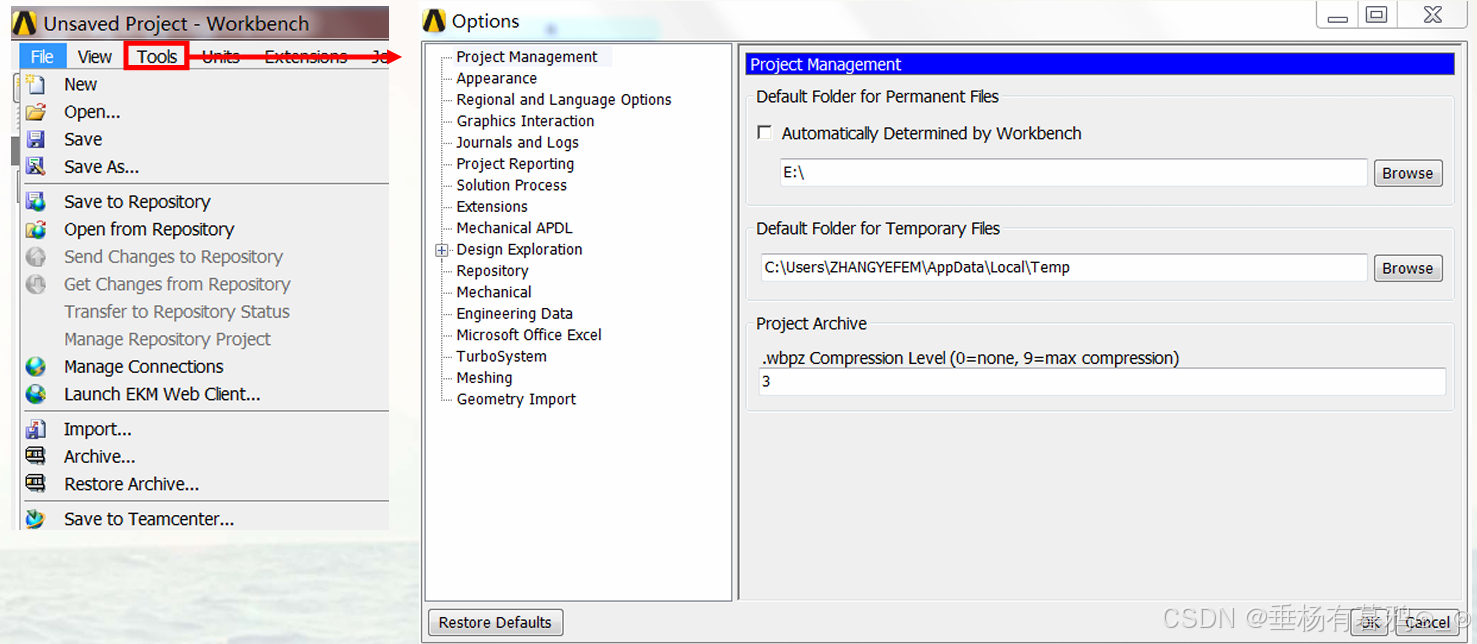Expand the Design Exploration tree node
Viewport: 1477px width, 644px height.
click(442, 250)
